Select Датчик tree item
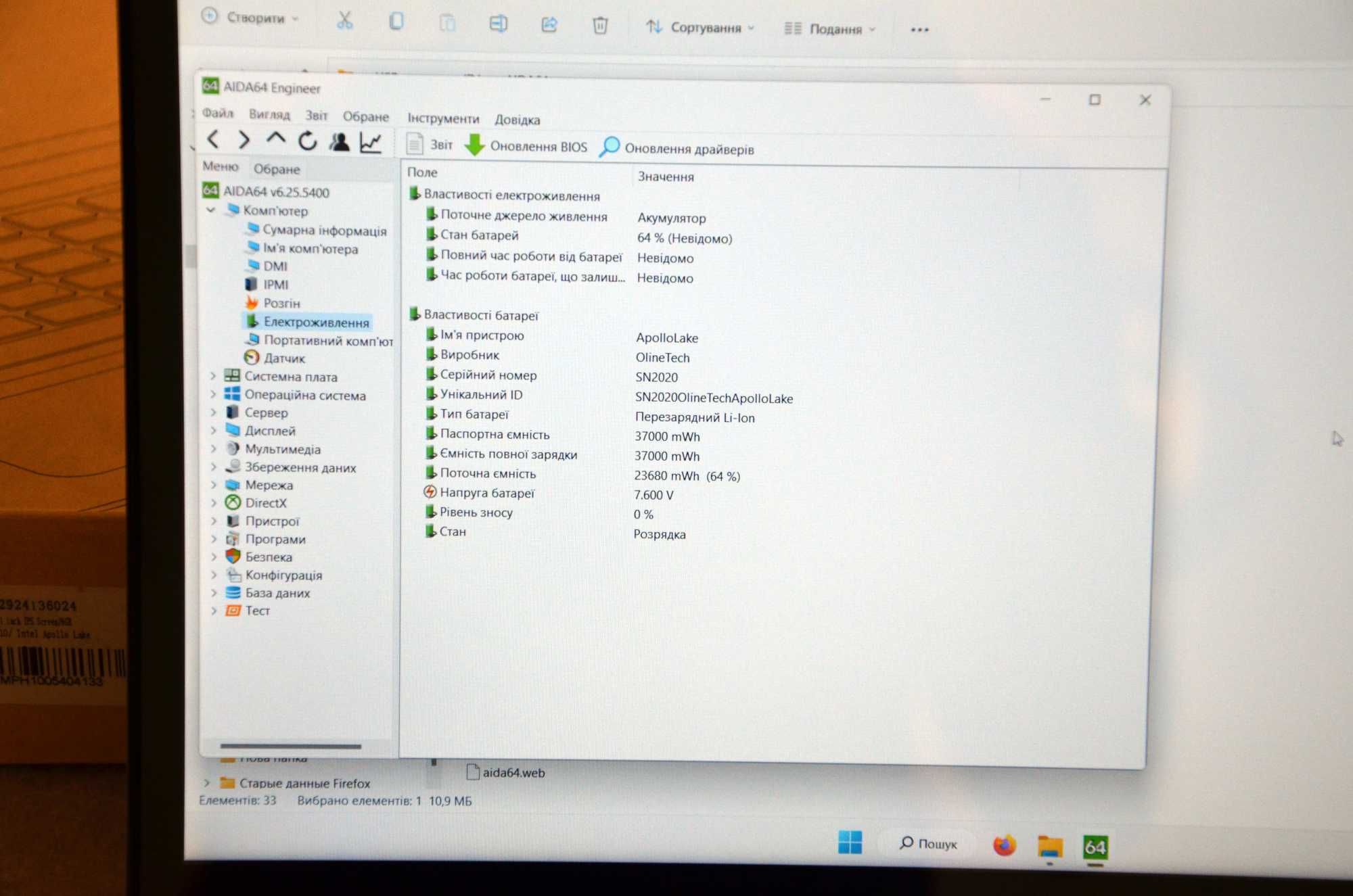Image resolution: width=1353 pixels, height=896 pixels. pos(275,358)
